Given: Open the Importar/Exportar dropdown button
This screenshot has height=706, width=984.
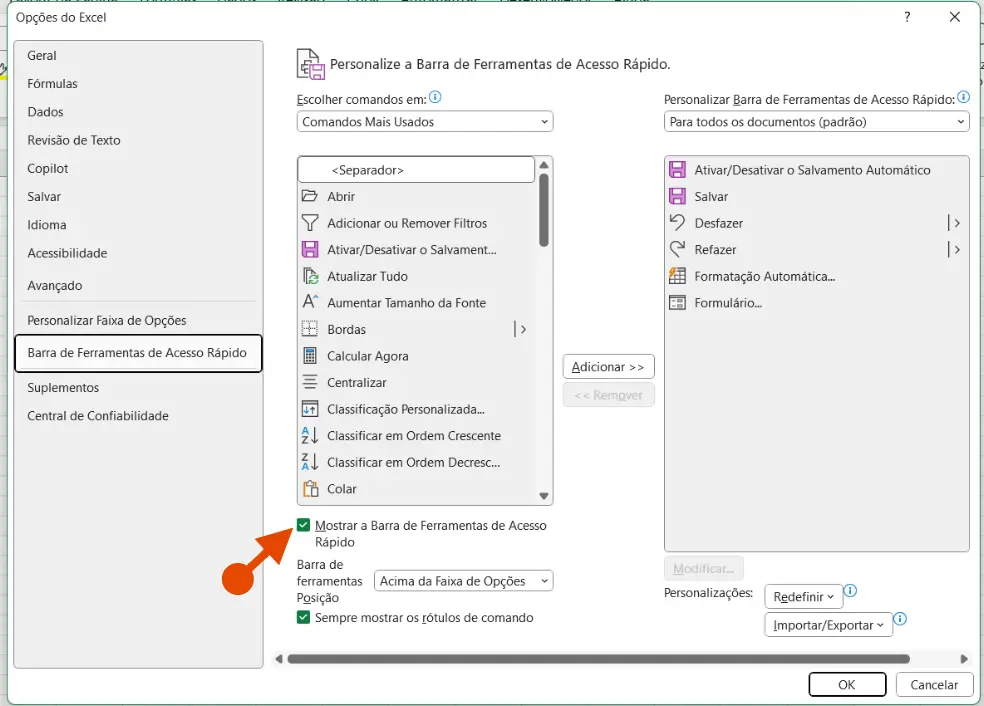Looking at the screenshot, I should pyautogui.click(x=828, y=625).
